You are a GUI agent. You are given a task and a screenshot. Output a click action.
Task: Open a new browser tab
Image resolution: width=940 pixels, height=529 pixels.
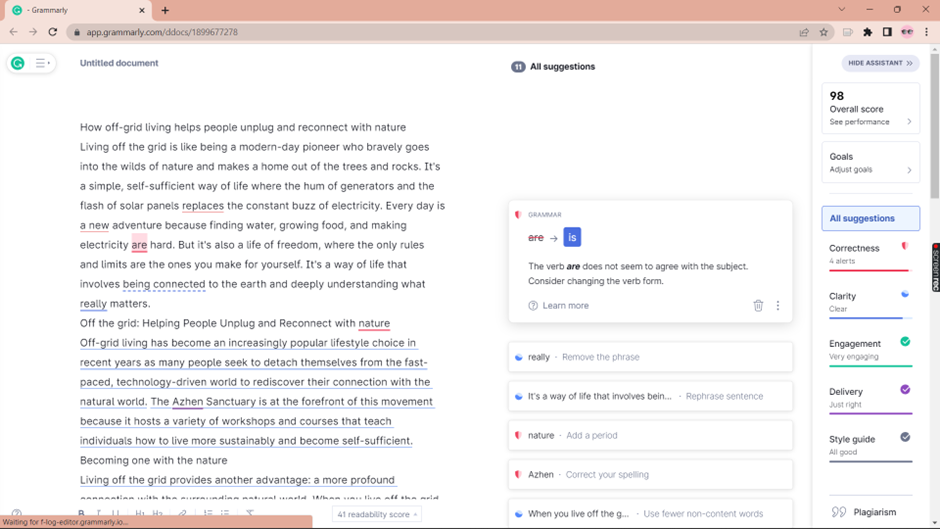[x=165, y=10]
